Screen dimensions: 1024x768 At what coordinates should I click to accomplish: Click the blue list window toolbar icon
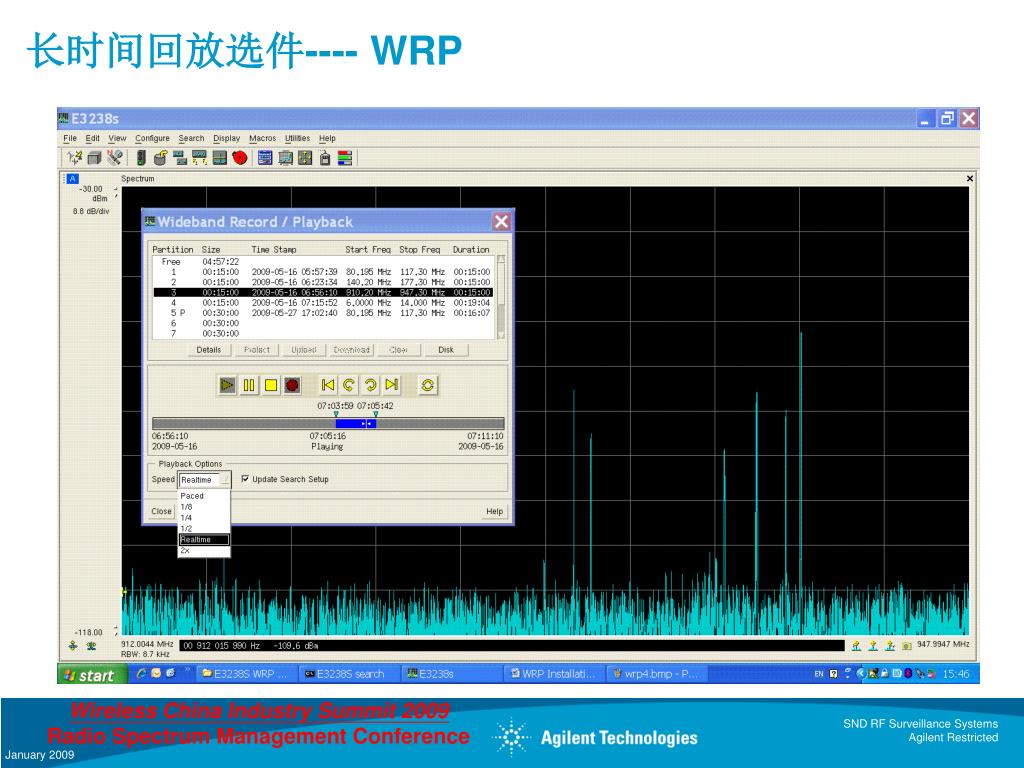(x=264, y=157)
